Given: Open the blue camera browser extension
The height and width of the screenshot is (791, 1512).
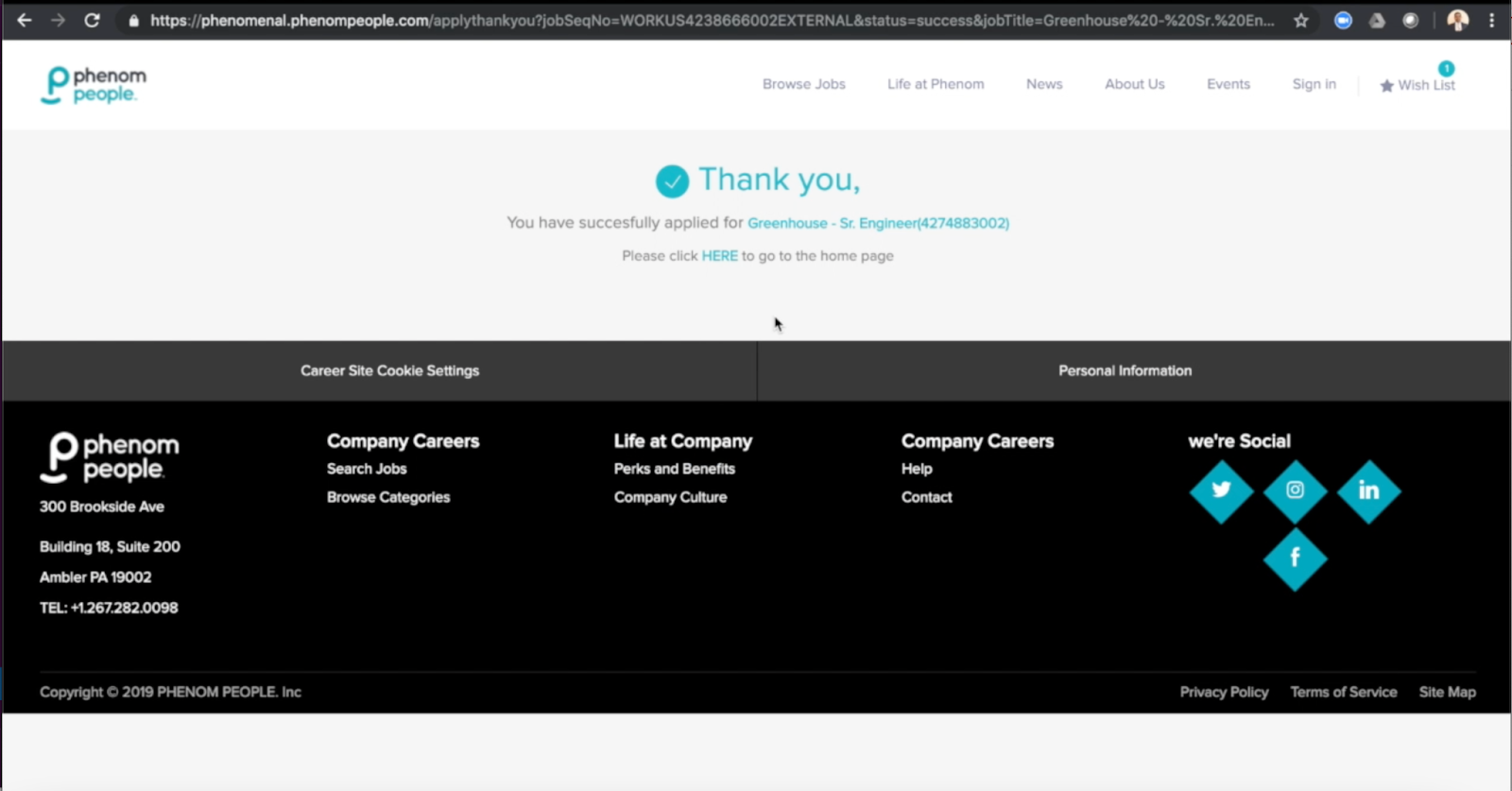Looking at the screenshot, I should [1343, 20].
